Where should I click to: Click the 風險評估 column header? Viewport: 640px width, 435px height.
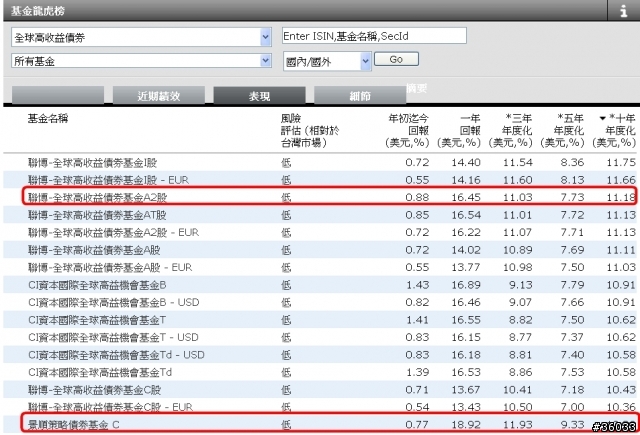point(310,130)
